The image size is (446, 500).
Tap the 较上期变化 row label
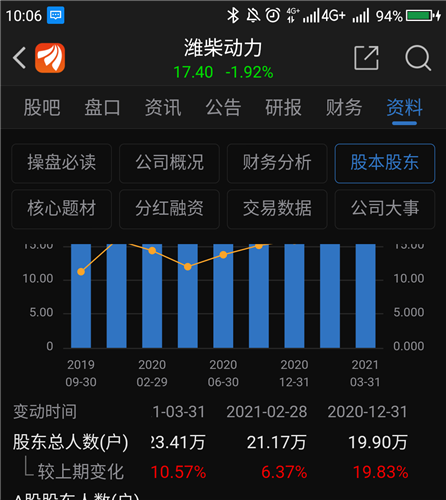point(81,472)
